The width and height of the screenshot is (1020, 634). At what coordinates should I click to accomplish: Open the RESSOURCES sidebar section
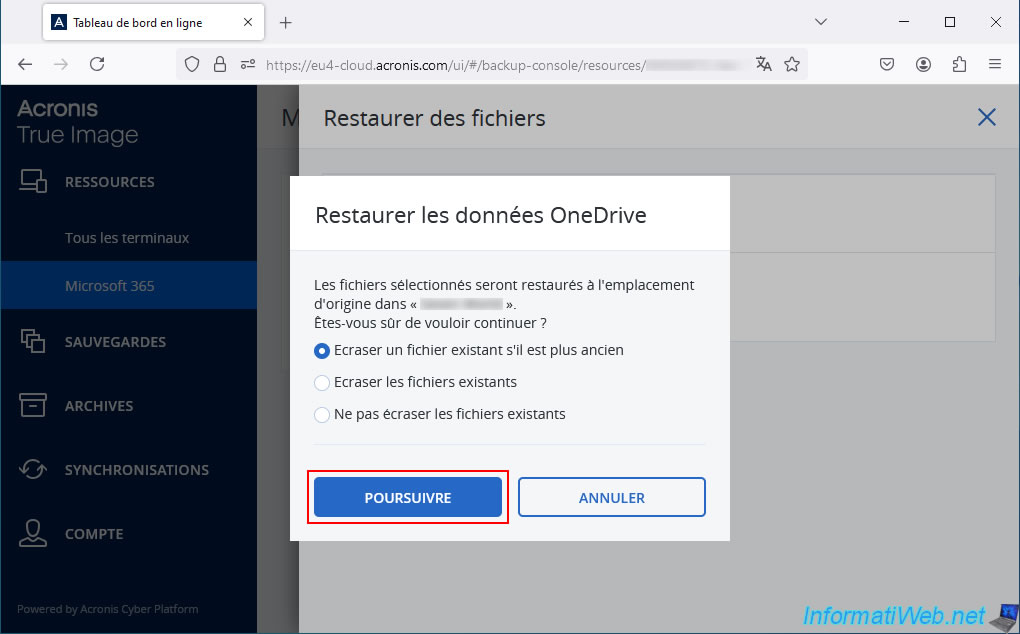[x=109, y=182]
